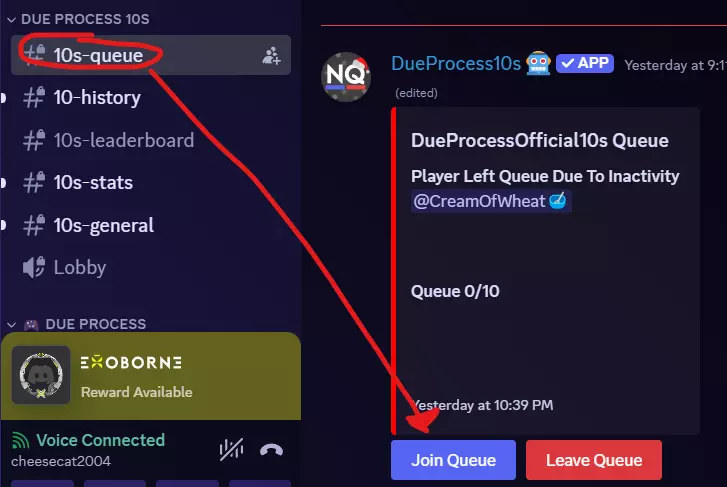Open the @CreamOfWheat mention
The image size is (727, 487).
point(491,201)
